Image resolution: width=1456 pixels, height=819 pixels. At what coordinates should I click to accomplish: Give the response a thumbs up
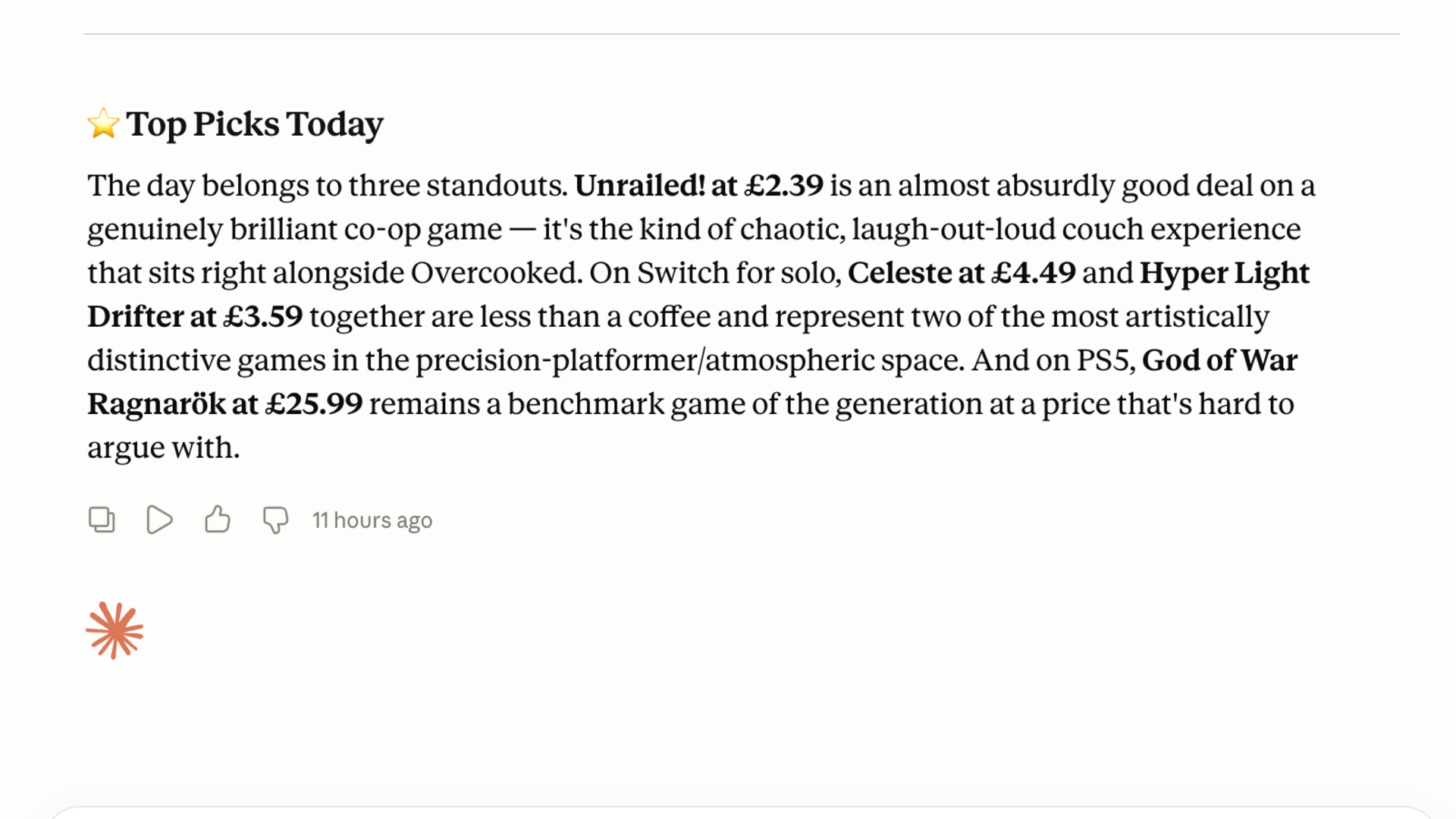[218, 519]
